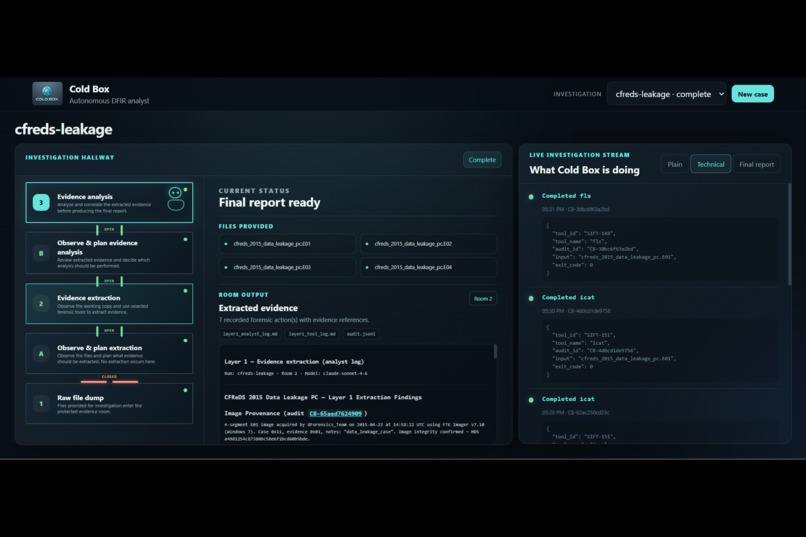
Task: Click the robot analyst icon
Action: [176, 199]
